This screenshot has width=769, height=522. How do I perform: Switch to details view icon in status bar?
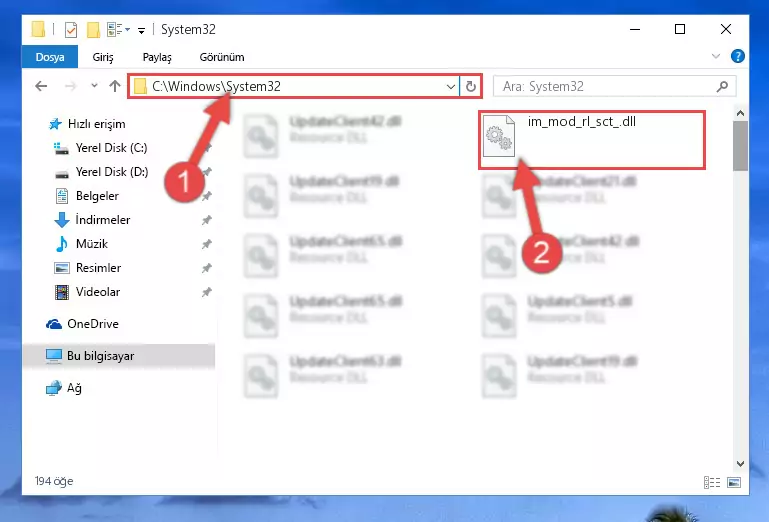pyautogui.click(x=712, y=482)
